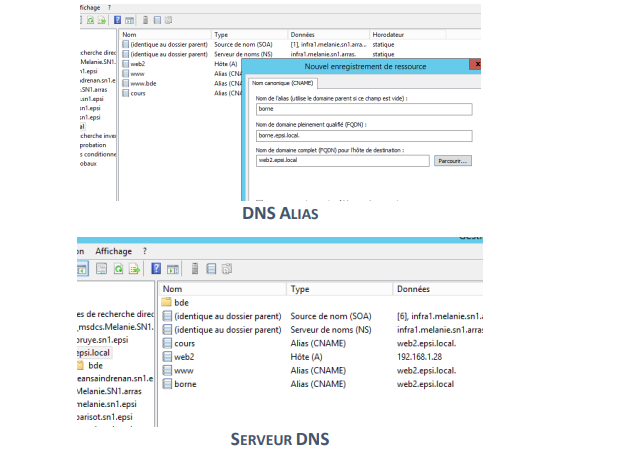
Task: Select probation node in upper tree
Action: pyautogui.click(x=93, y=145)
